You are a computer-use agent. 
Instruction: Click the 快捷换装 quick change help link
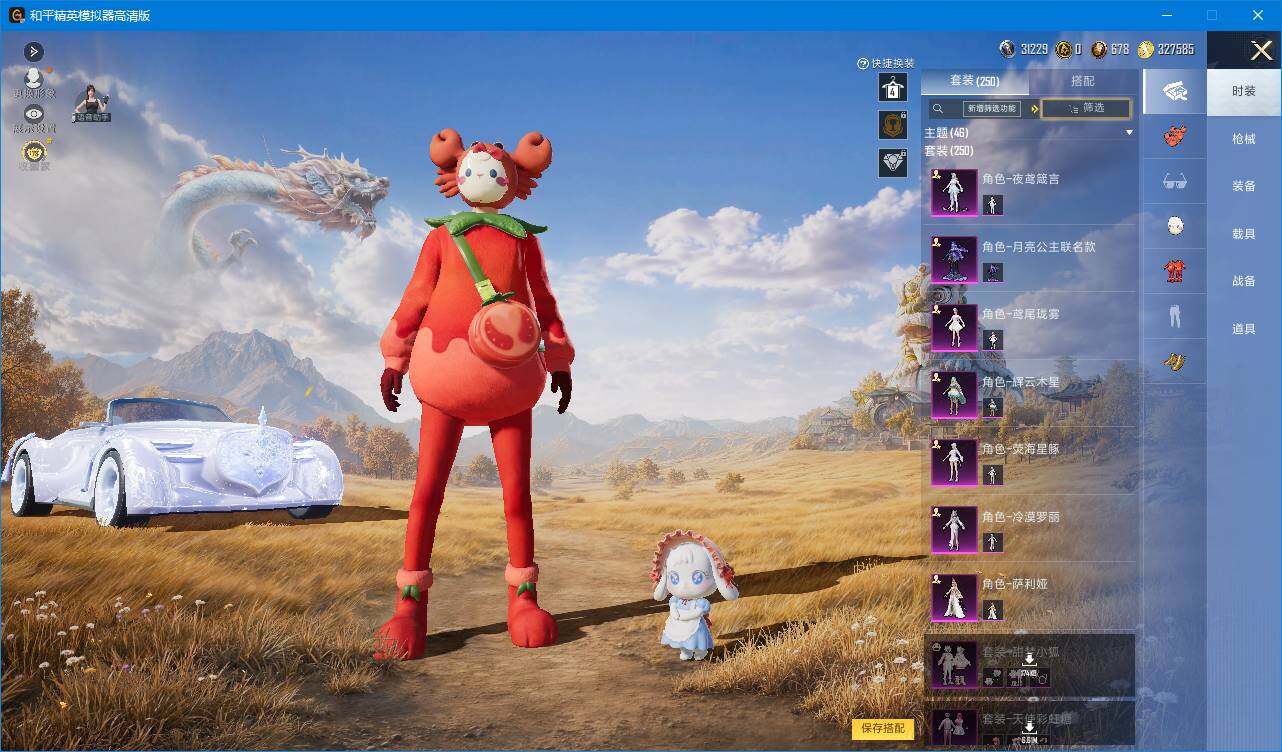[886, 63]
